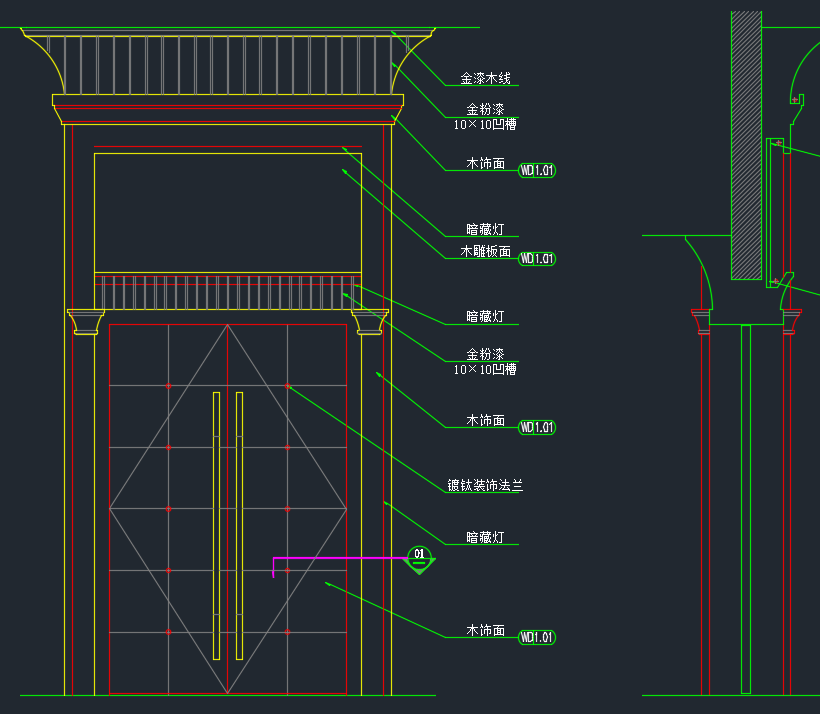
Task: Click the WD1.01 tag directly above 镀钛装饰法兰
Action: pyautogui.click(x=537, y=427)
